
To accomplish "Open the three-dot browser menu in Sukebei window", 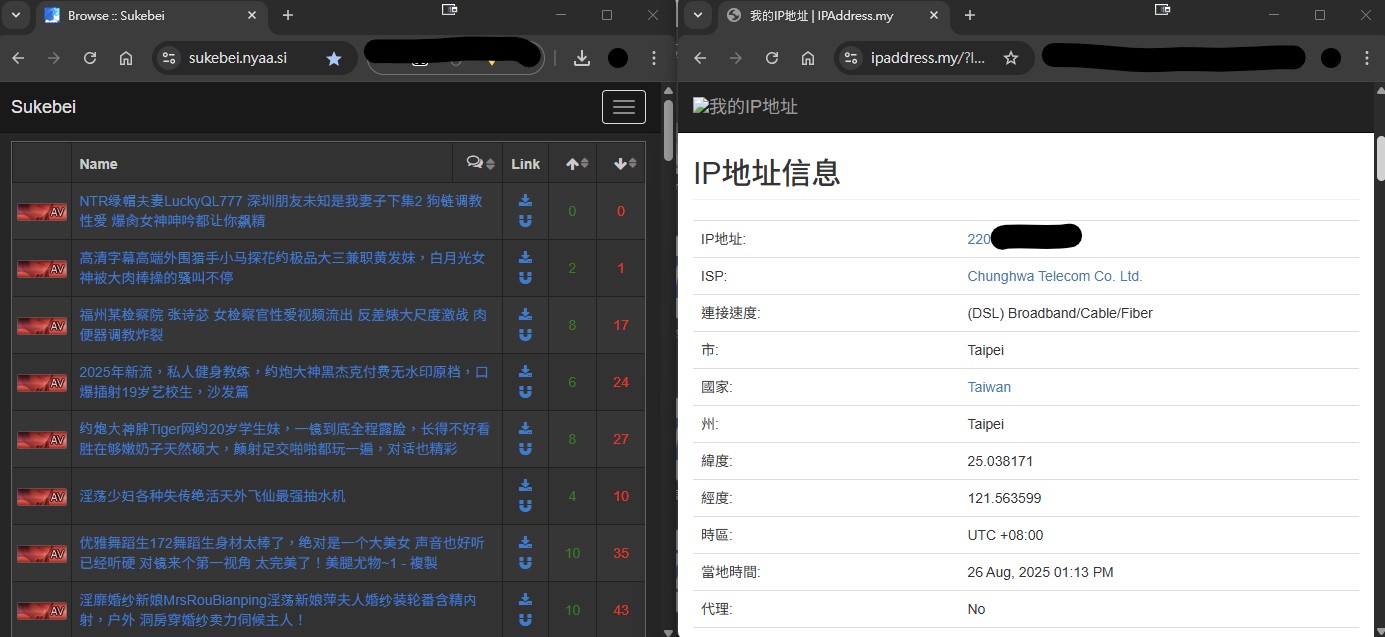I will 654,58.
